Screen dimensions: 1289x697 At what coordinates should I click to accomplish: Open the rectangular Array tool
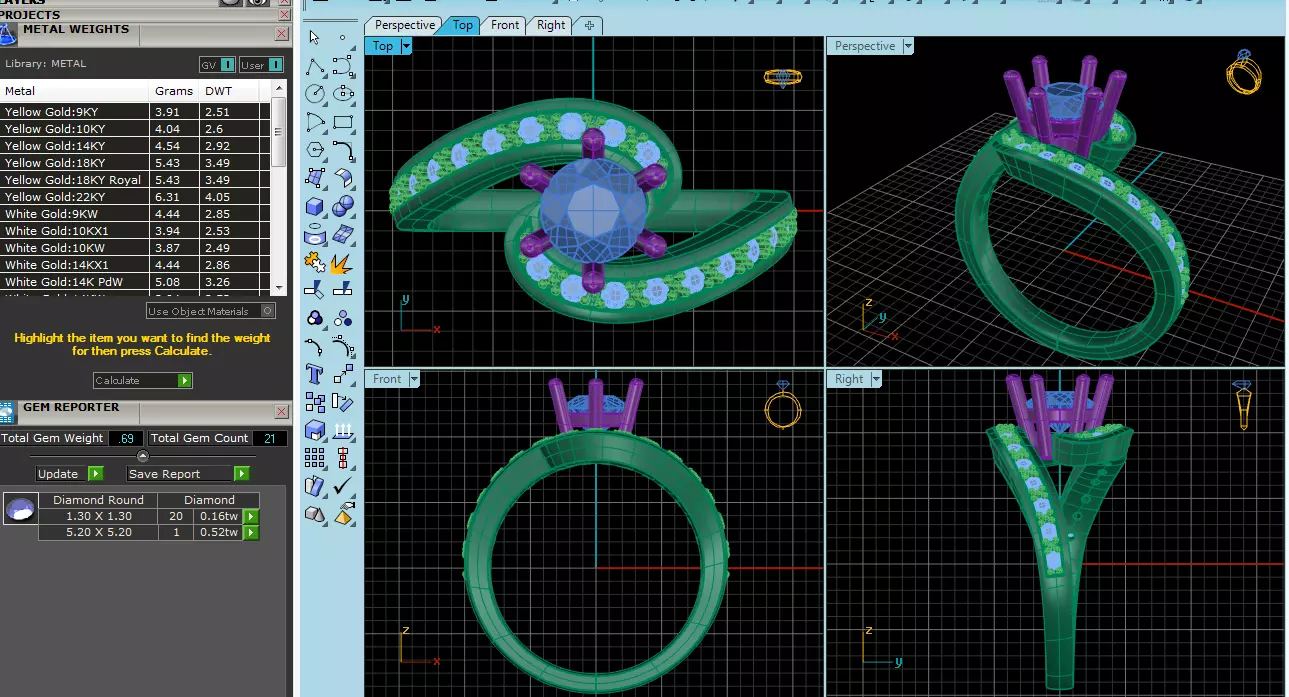coord(314,458)
